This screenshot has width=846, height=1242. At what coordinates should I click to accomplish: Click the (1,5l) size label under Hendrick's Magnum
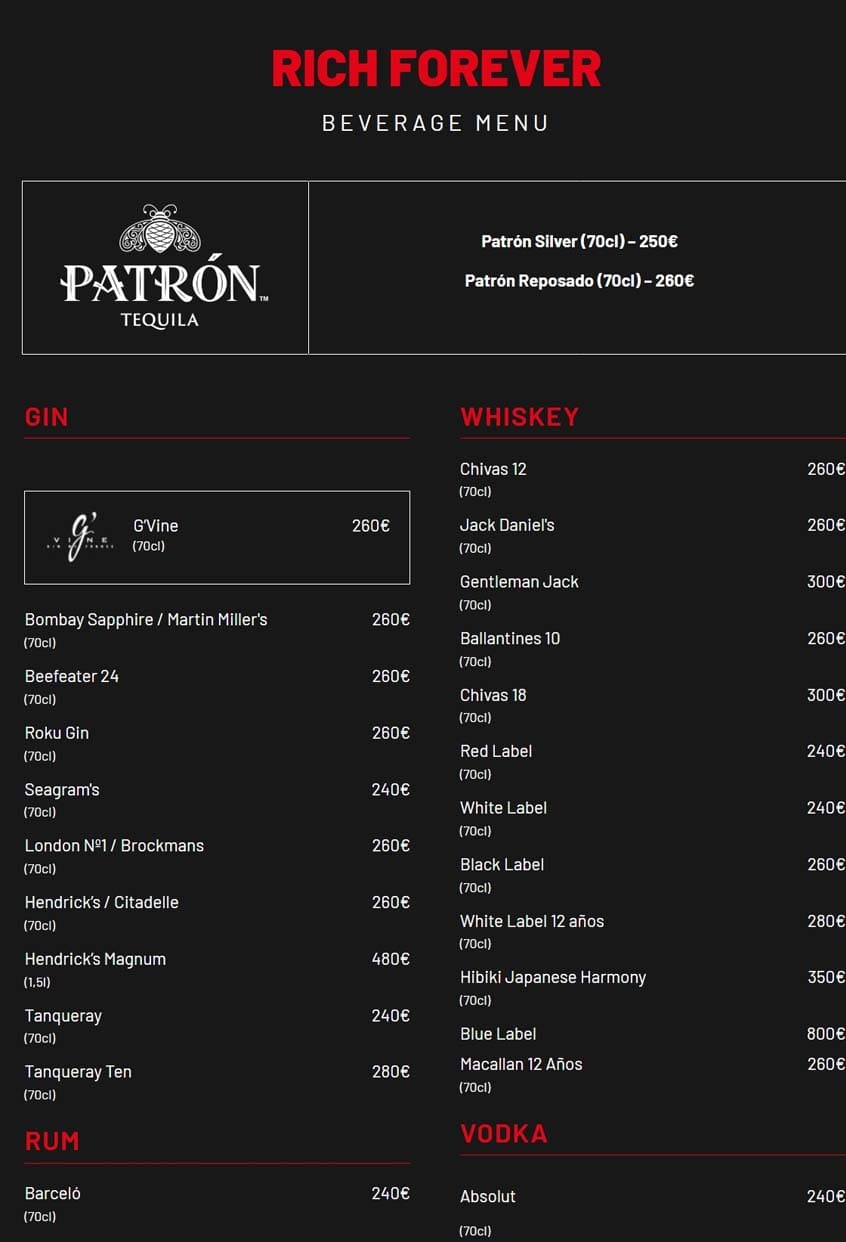tap(37, 983)
